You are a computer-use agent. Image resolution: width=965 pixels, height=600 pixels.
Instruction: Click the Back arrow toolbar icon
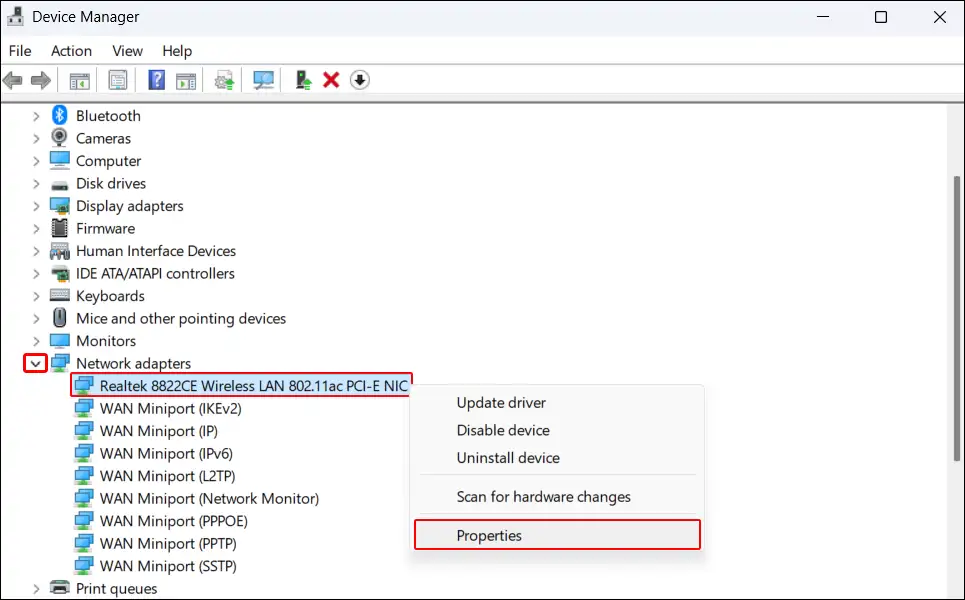click(13, 80)
